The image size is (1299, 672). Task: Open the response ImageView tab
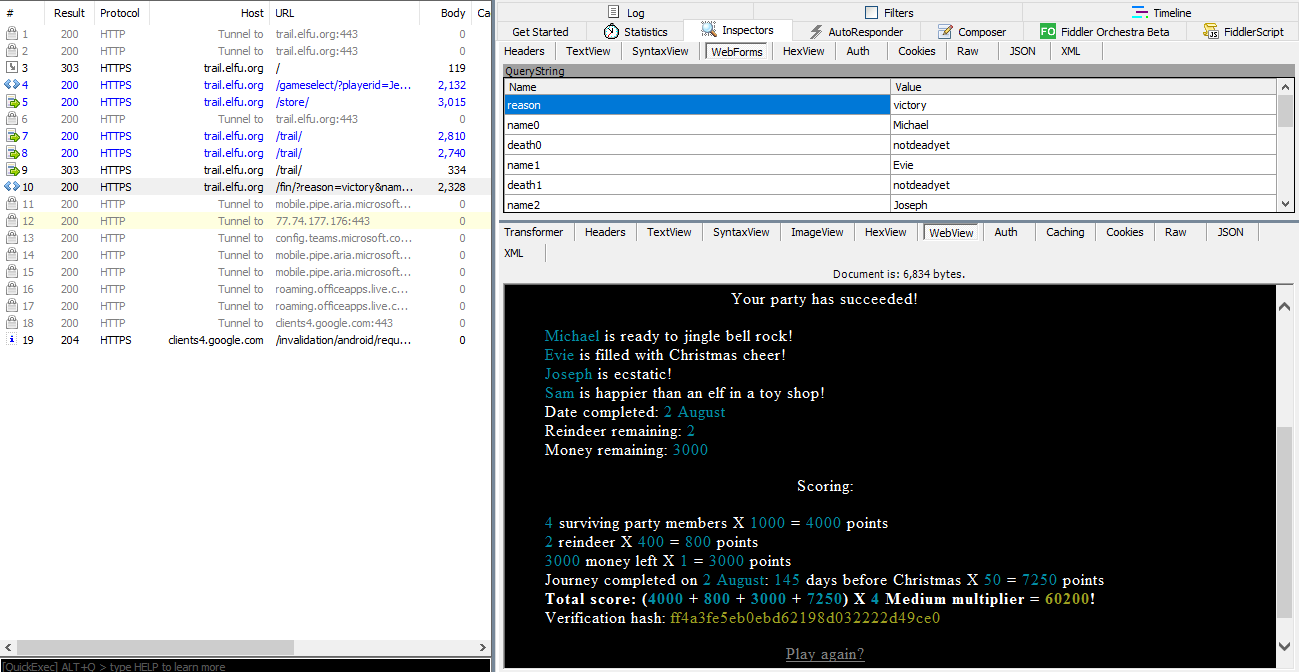pos(817,232)
